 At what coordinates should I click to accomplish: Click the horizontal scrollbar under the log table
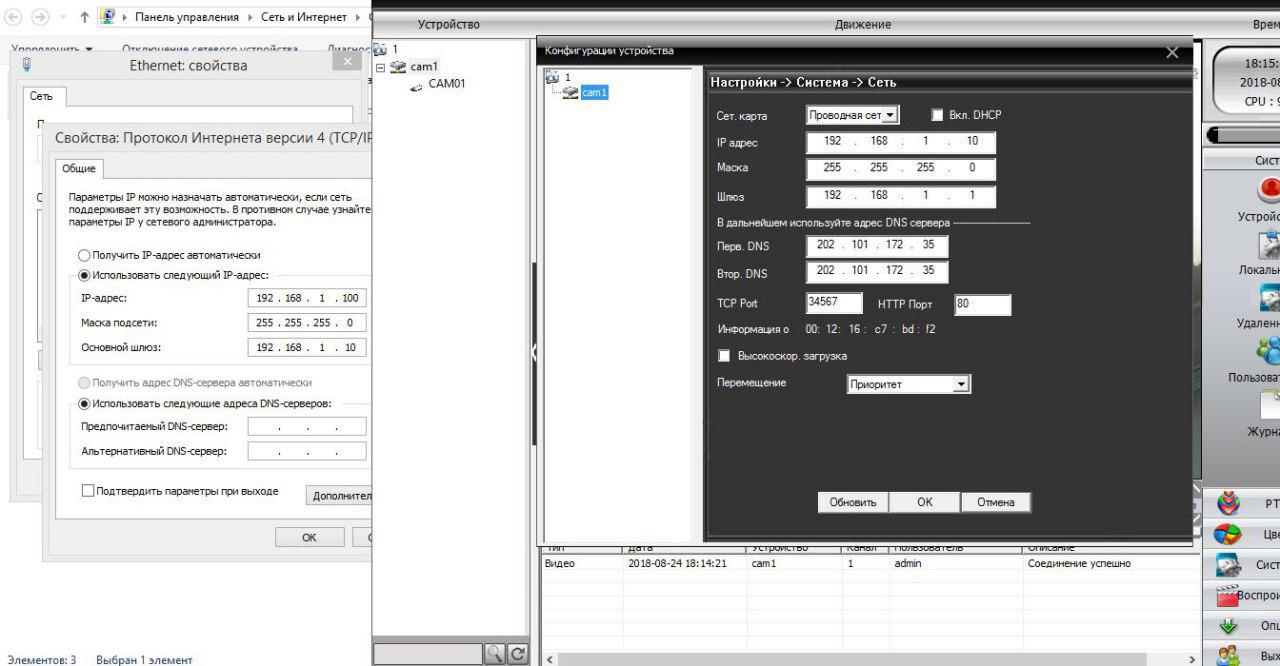[860, 658]
